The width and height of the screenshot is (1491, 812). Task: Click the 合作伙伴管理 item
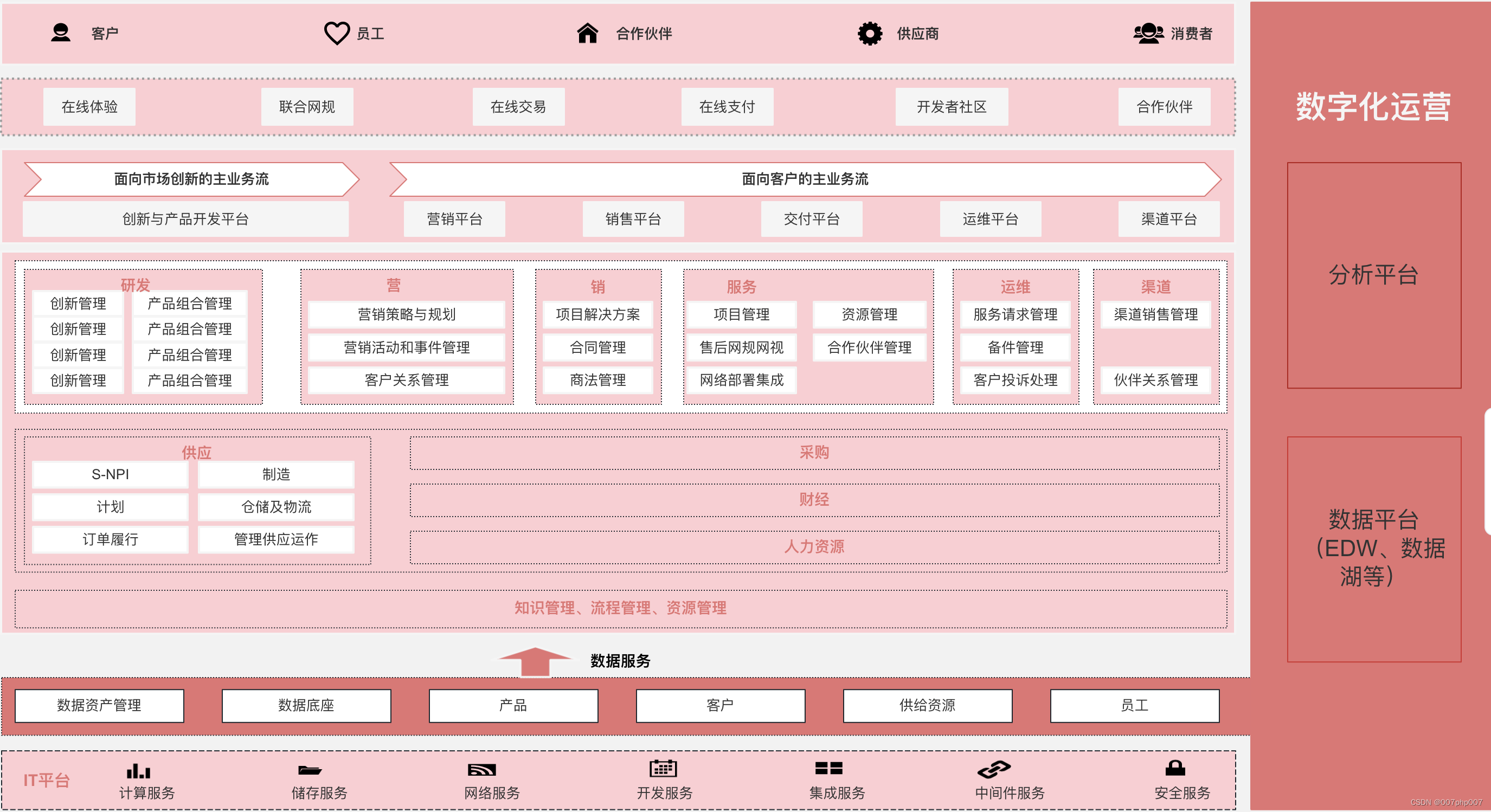click(870, 347)
